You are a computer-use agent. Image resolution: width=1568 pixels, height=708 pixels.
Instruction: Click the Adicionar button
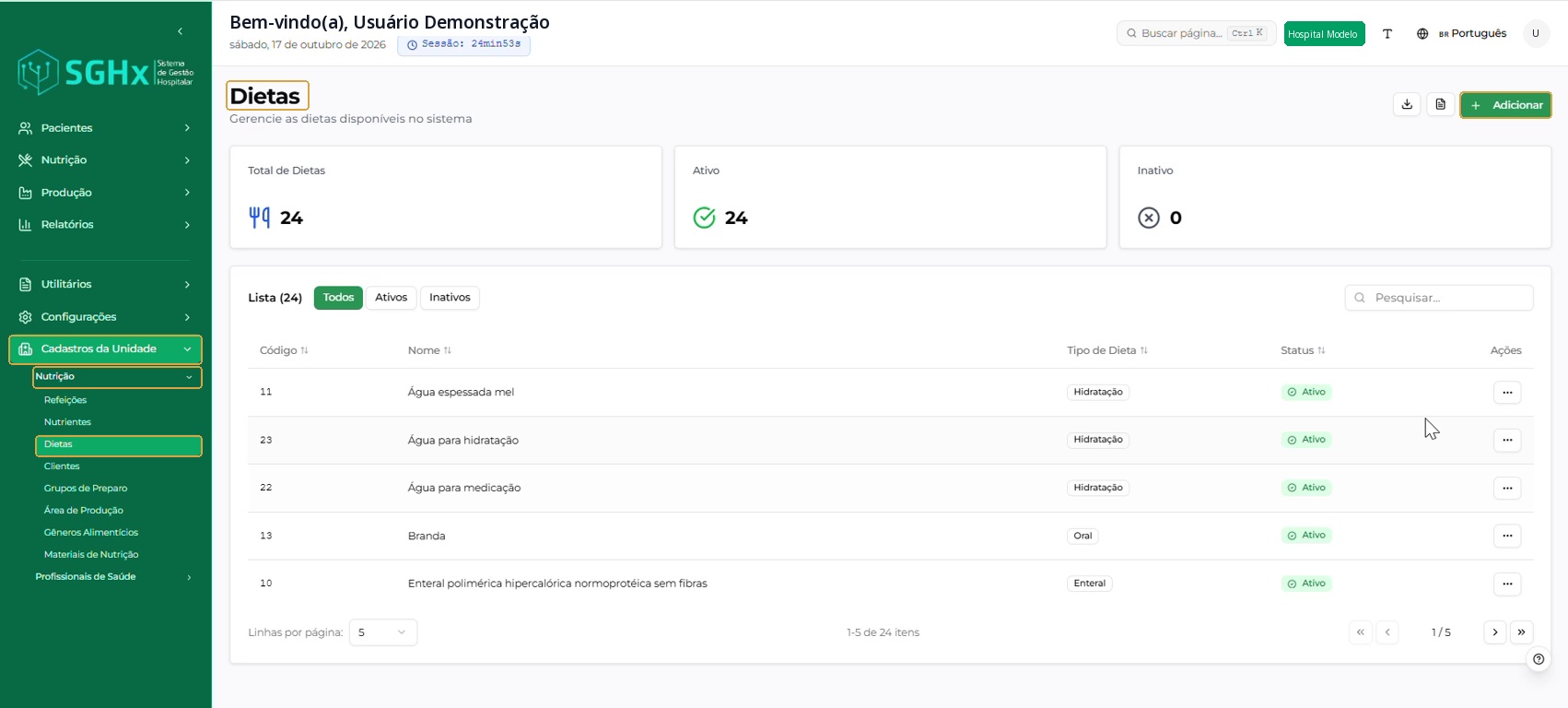click(x=1505, y=105)
